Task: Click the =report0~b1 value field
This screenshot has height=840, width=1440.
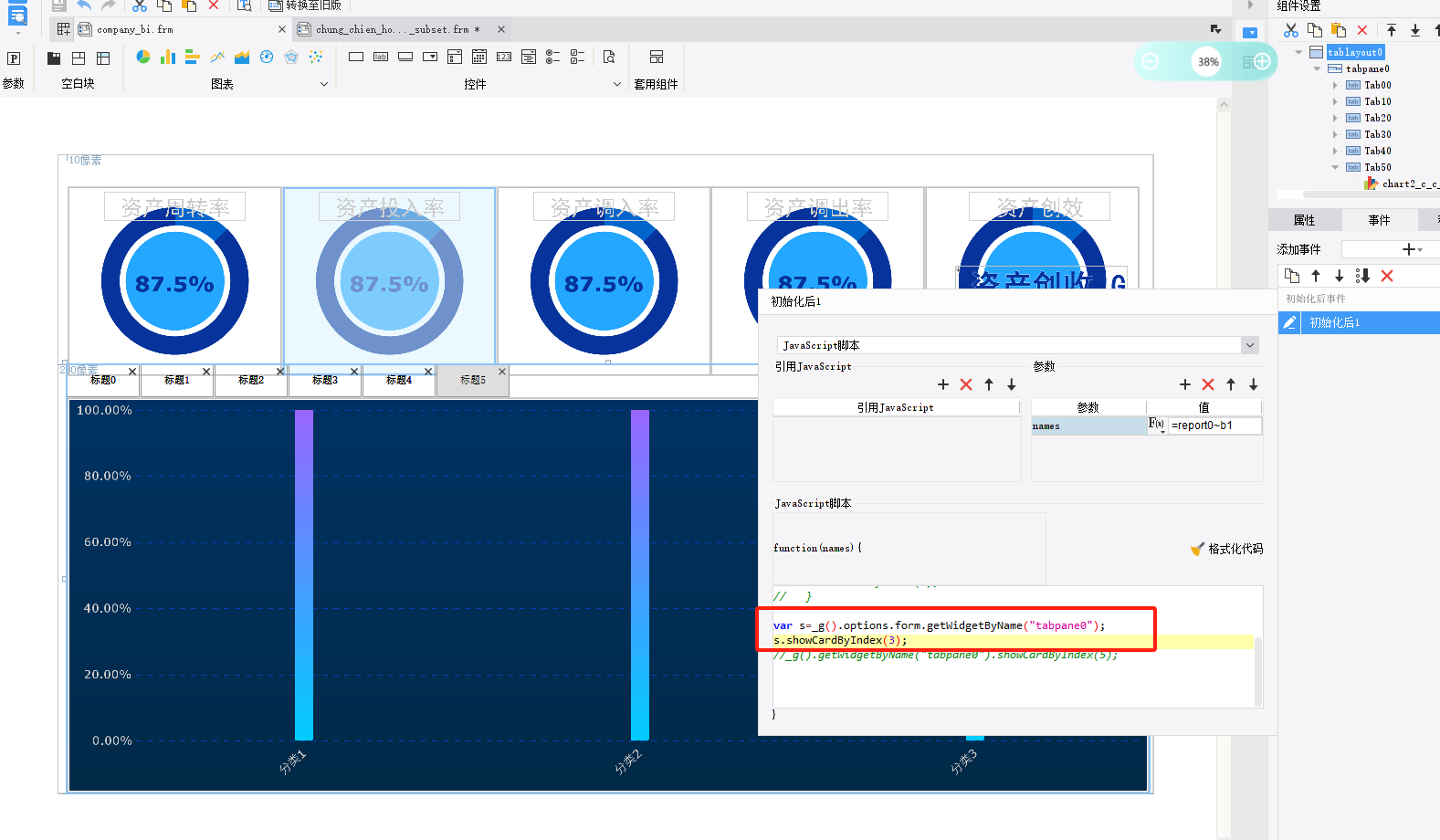Action: pyautogui.click(x=1215, y=425)
